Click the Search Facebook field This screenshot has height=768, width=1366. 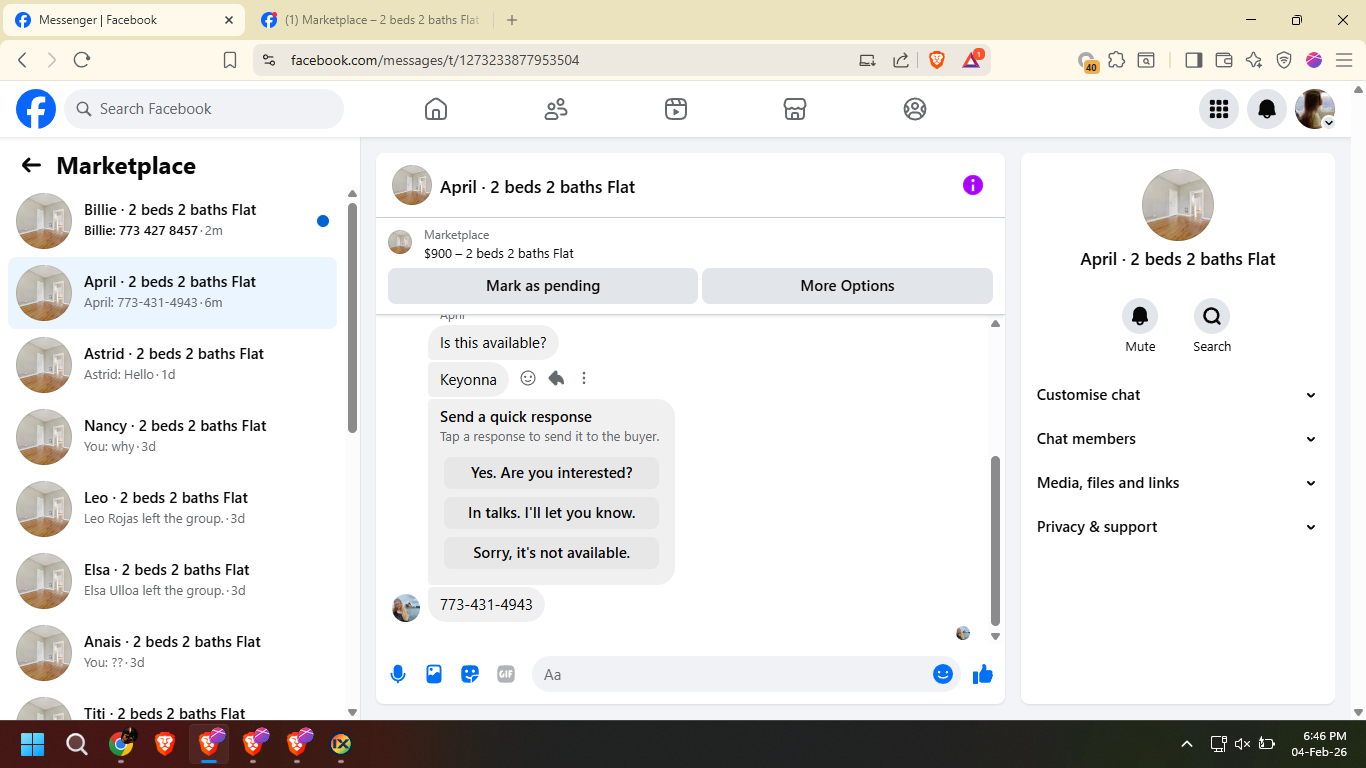(x=204, y=109)
